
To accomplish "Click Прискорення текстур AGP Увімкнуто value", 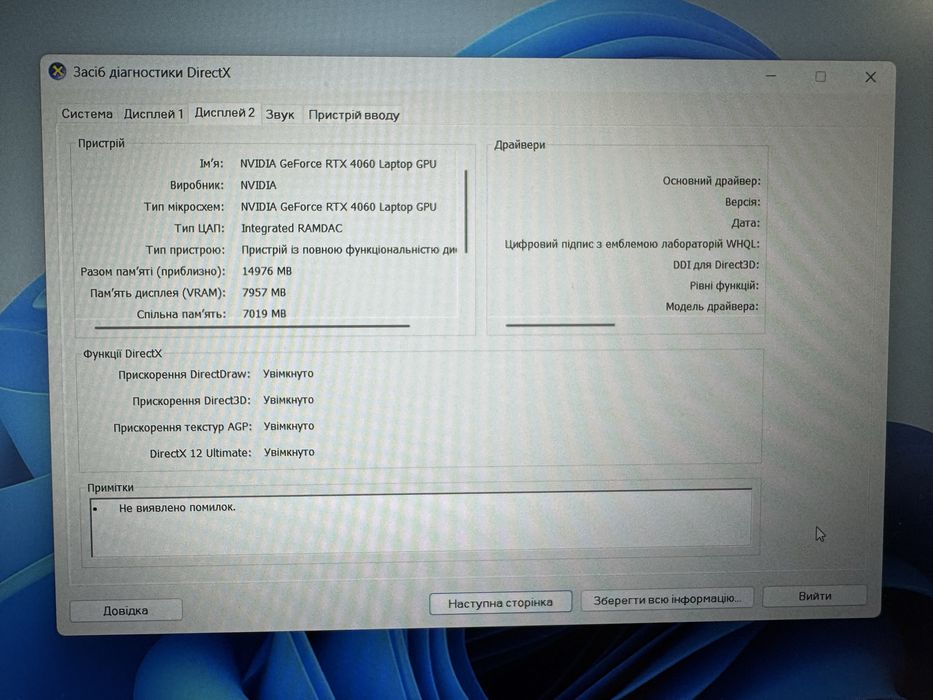I will point(289,426).
